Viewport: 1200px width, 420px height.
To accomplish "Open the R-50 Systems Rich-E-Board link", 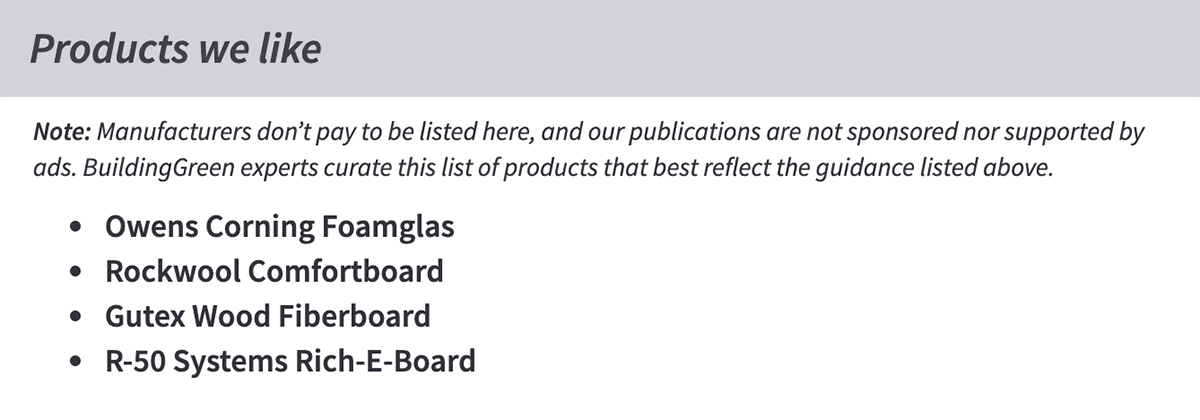I will pyautogui.click(x=290, y=360).
